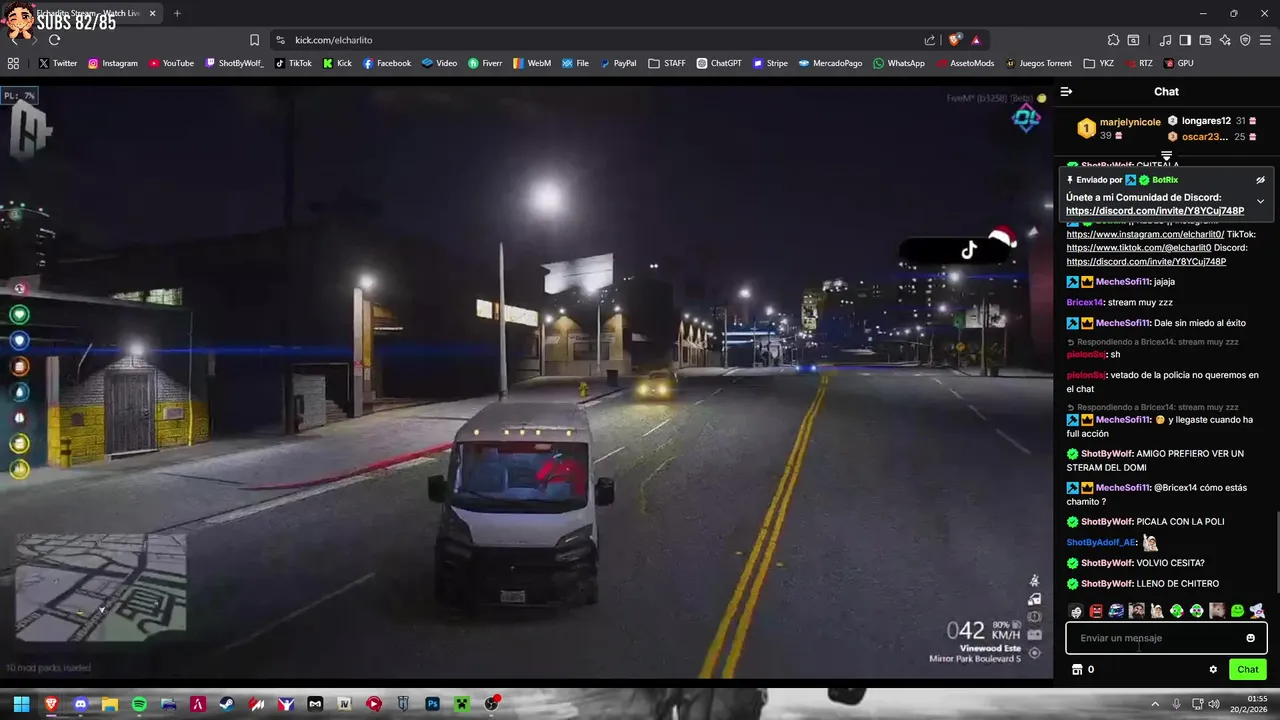Screen dimensions: 1280x720
Task: Open the Instagram bookmark
Action: [x=112, y=63]
